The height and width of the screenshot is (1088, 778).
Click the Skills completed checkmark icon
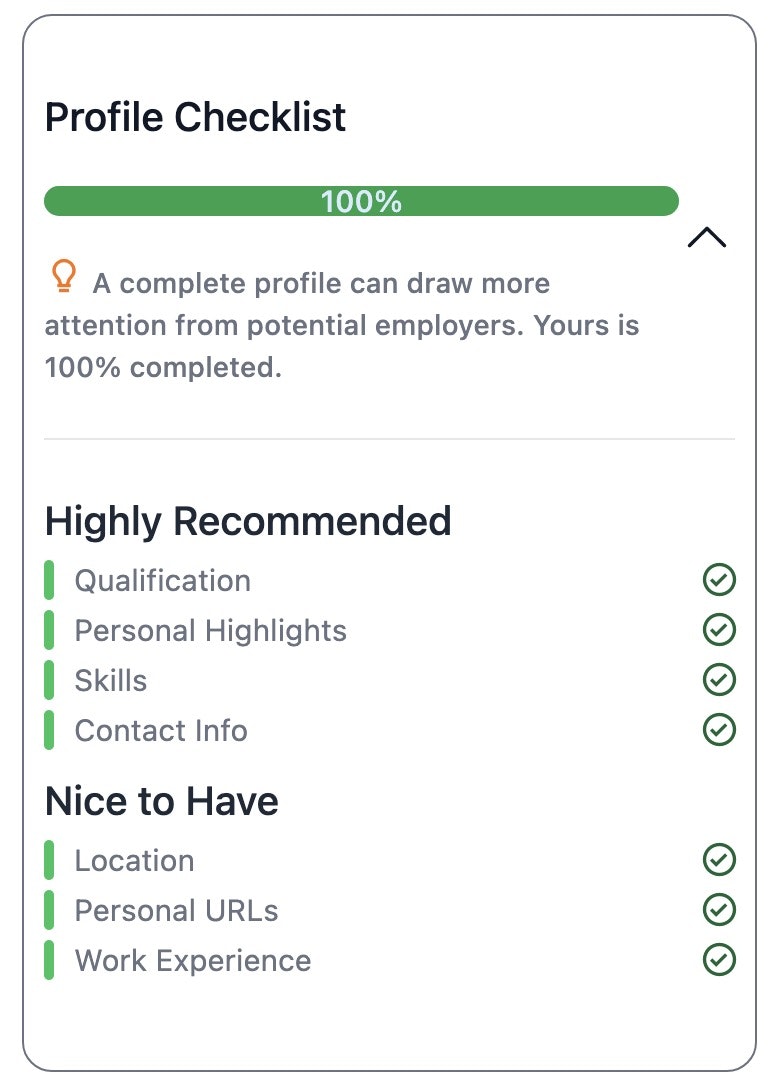click(719, 679)
